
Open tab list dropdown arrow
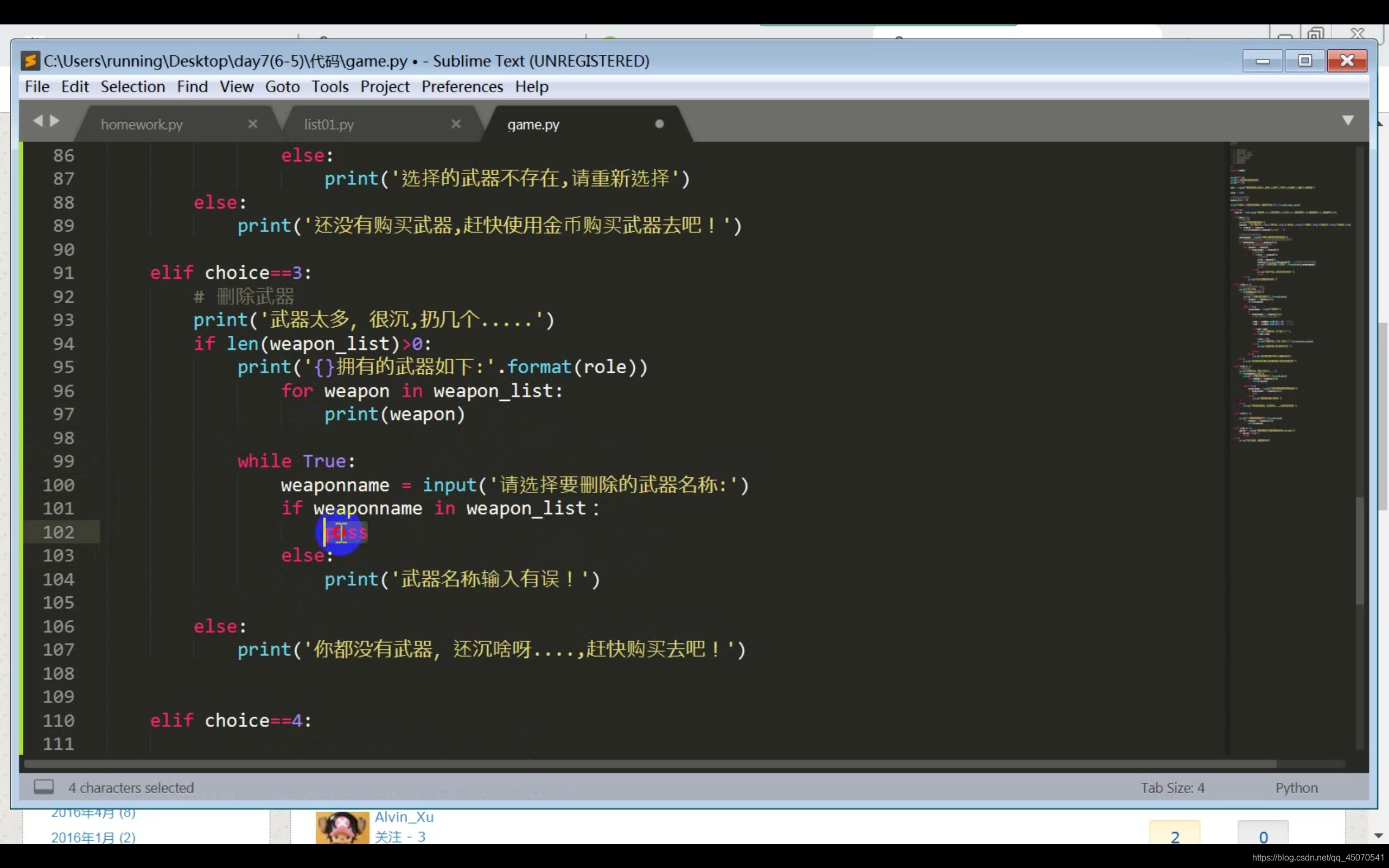pyautogui.click(x=1348, y=120)
